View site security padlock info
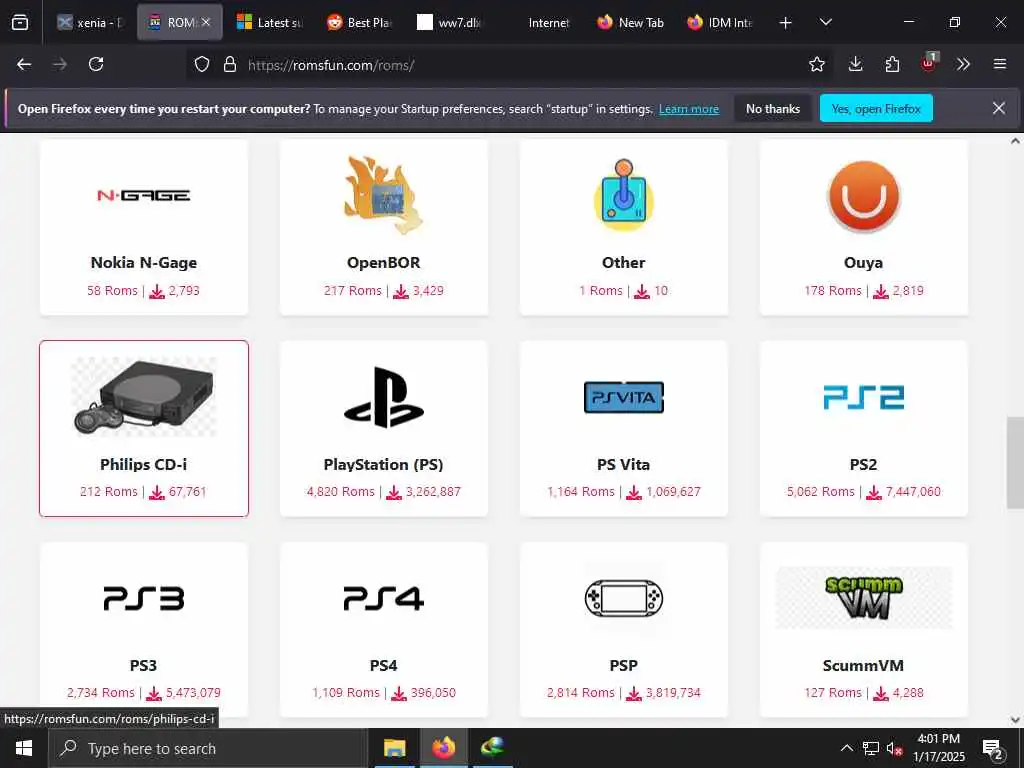This screenshot has width=1024, height=768. (230, 65)
